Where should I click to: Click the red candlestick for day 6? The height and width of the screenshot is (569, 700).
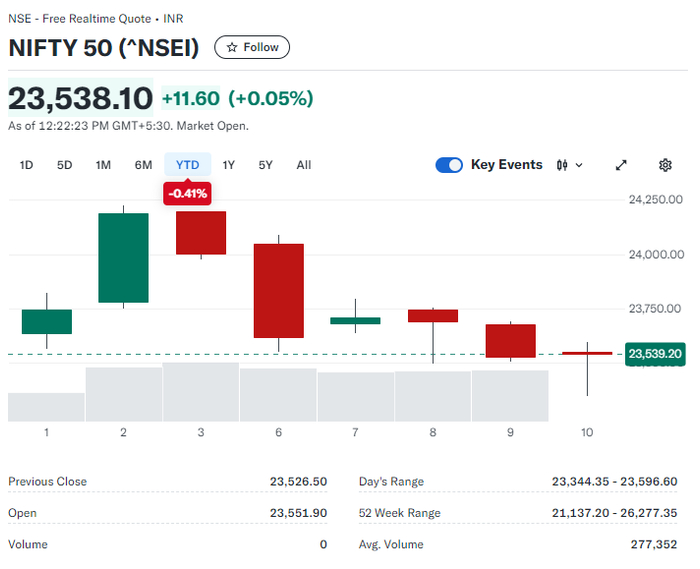tap(278, 290)
